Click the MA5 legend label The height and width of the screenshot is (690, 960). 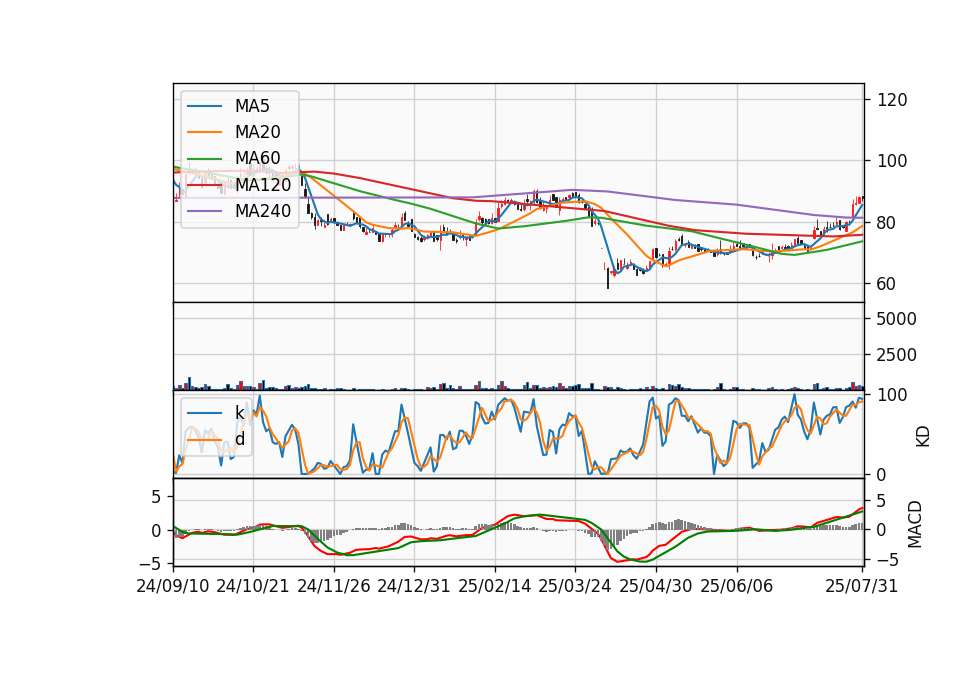(x=252, y=106)
